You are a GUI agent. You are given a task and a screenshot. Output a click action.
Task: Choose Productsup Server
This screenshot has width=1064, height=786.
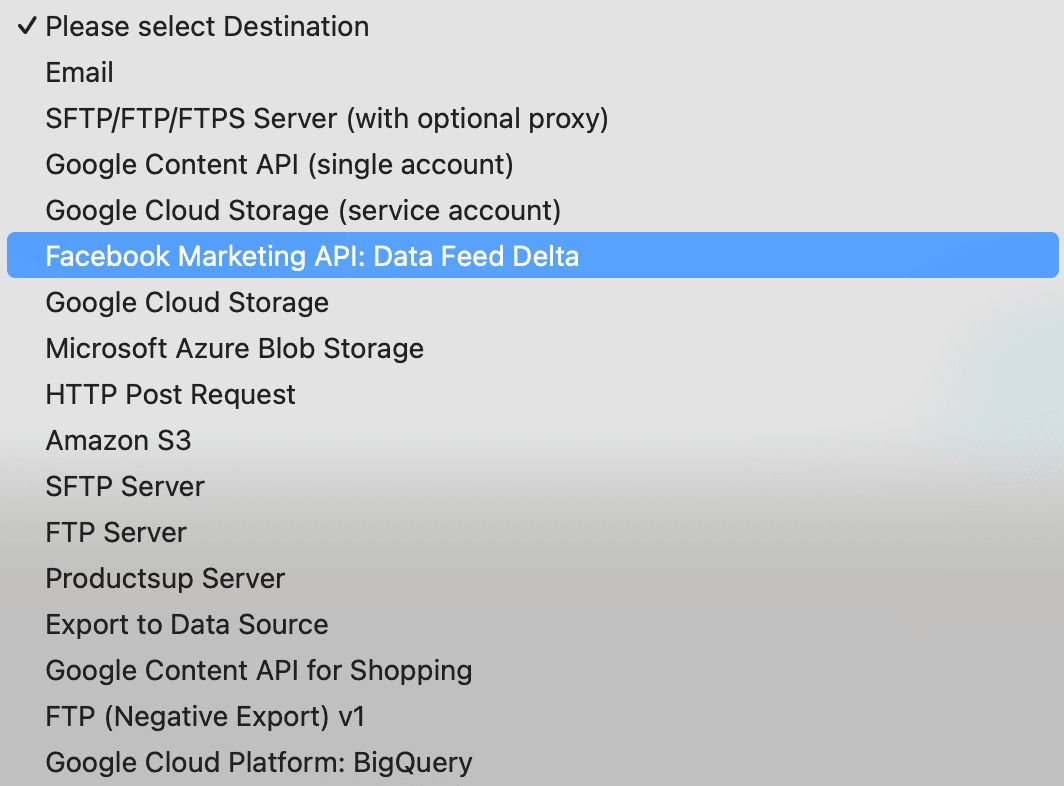tap(533, 579)
